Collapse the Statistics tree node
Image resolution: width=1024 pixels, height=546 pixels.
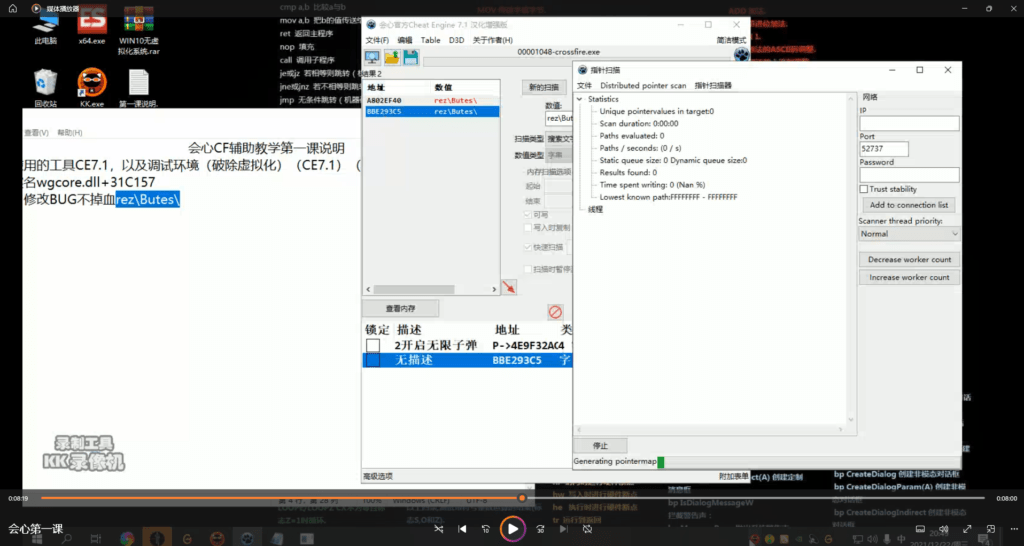[x=581, y=99]
